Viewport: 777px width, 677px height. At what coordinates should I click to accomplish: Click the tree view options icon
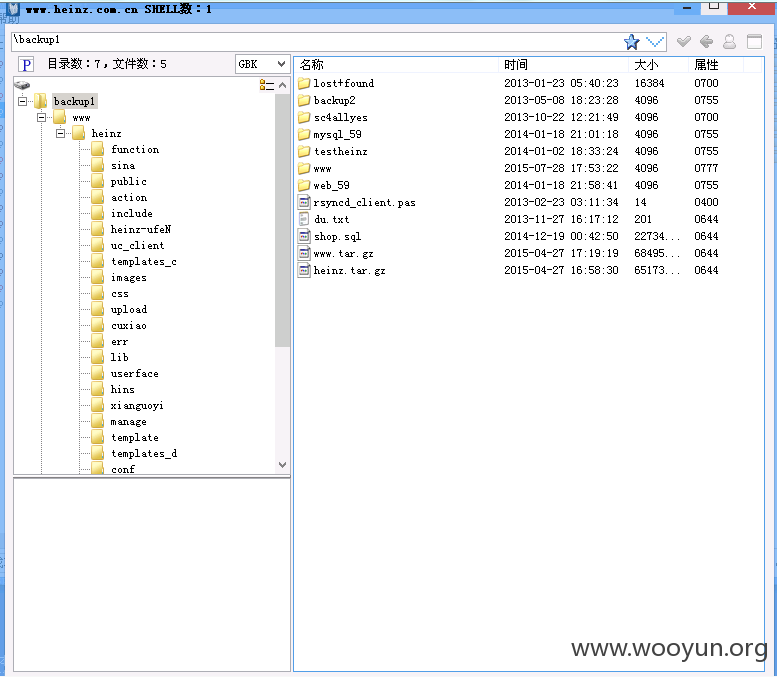tap(267, 85)
